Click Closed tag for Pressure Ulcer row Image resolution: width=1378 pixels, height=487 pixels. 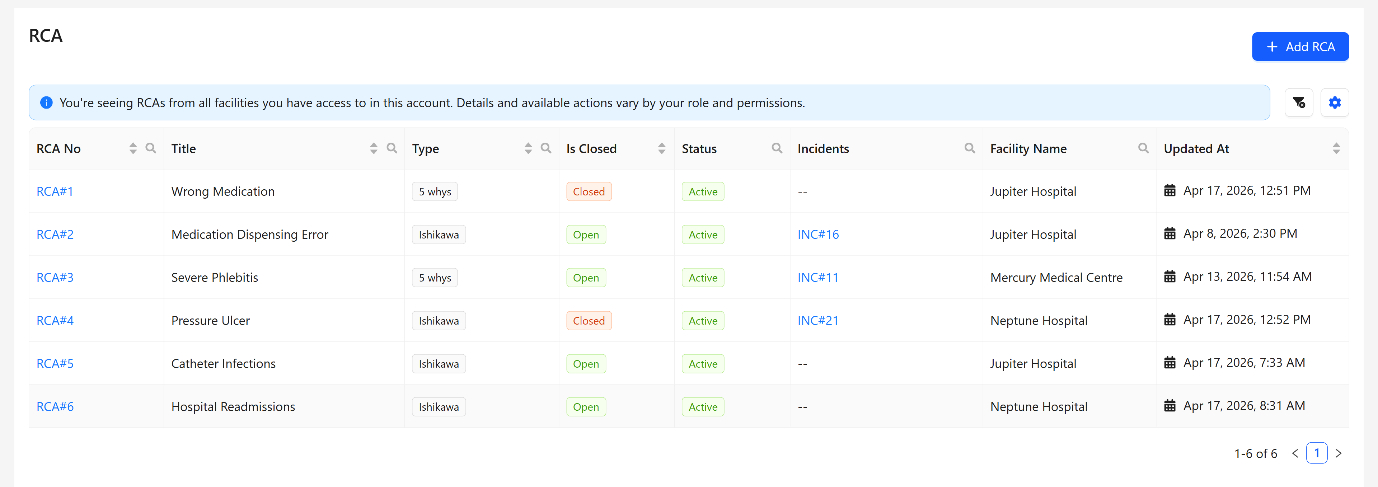pos(588,321)
